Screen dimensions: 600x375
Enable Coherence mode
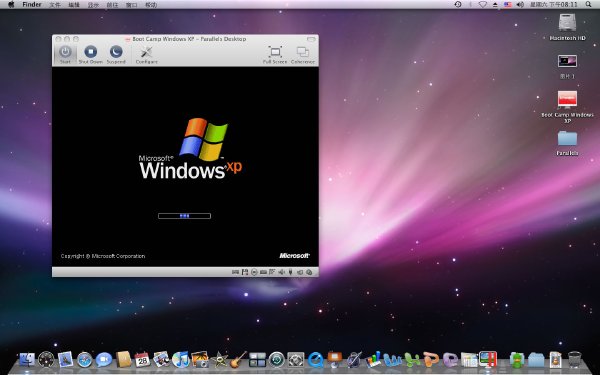click(x=303, y=54)
